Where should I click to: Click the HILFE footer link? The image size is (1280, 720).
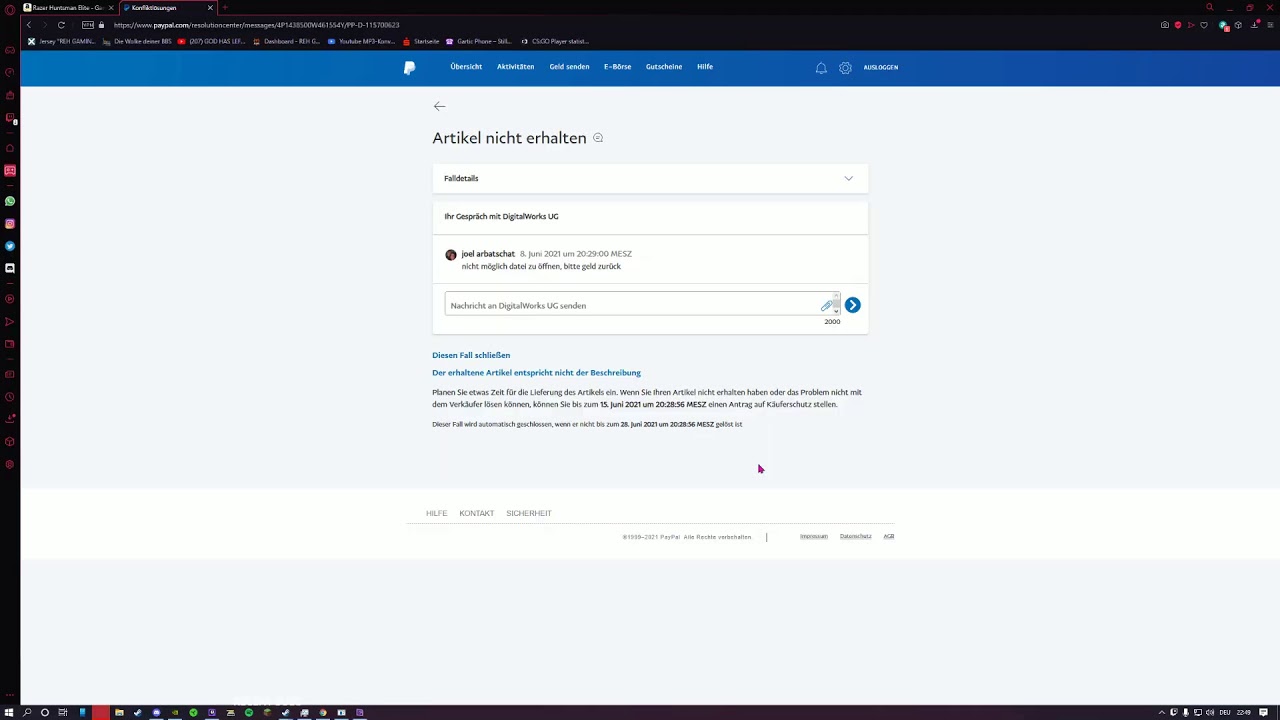[436, 513]
